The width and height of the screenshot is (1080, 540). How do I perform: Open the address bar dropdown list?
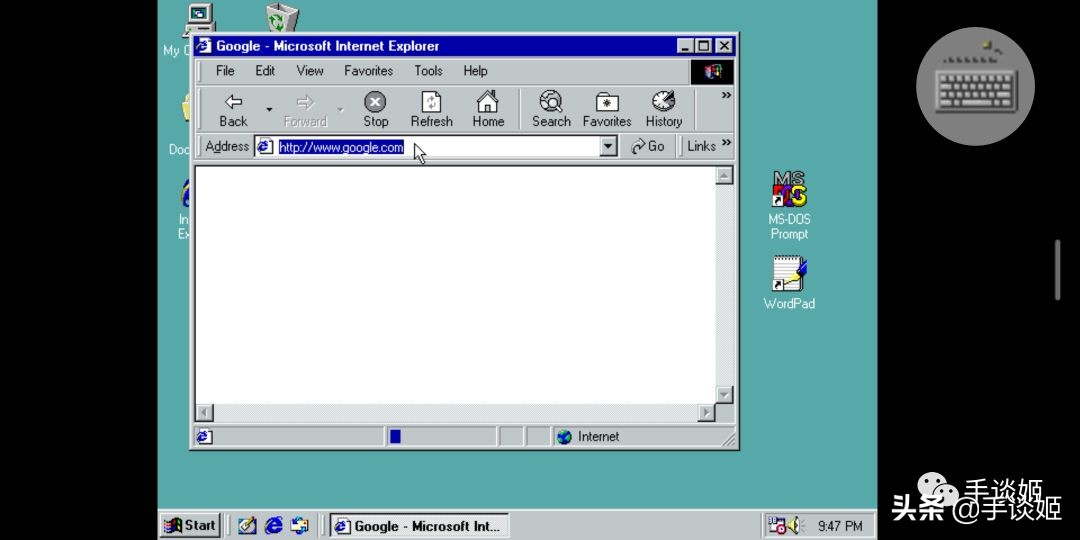point(608,146)
